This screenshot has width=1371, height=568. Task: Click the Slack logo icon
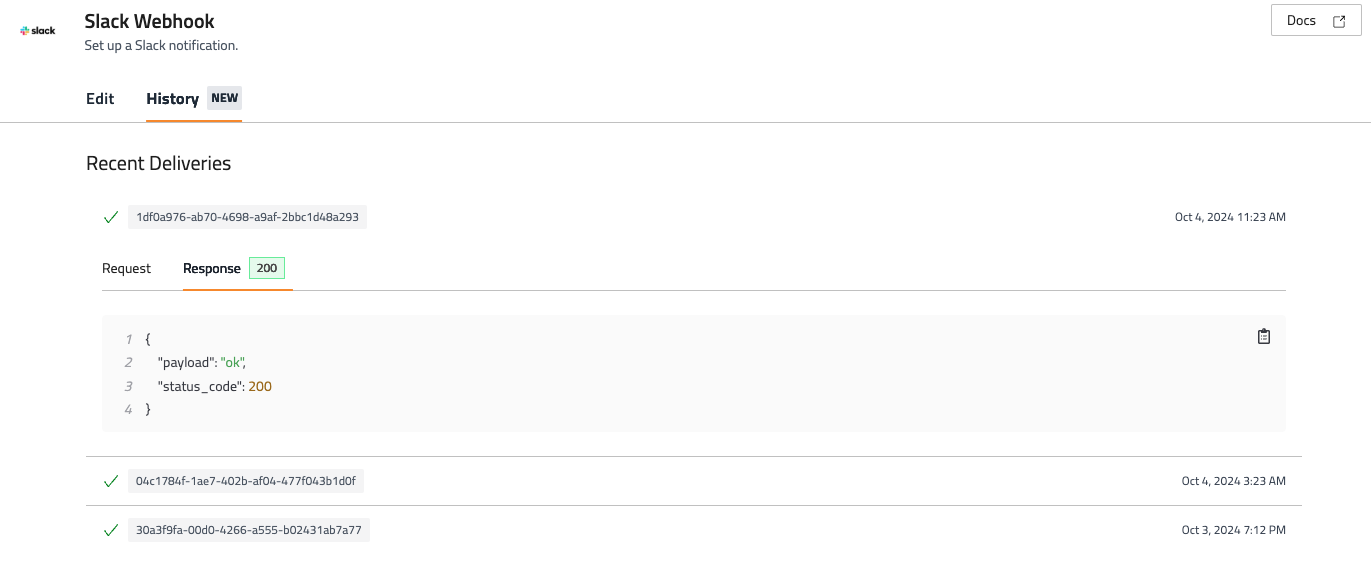38,31
